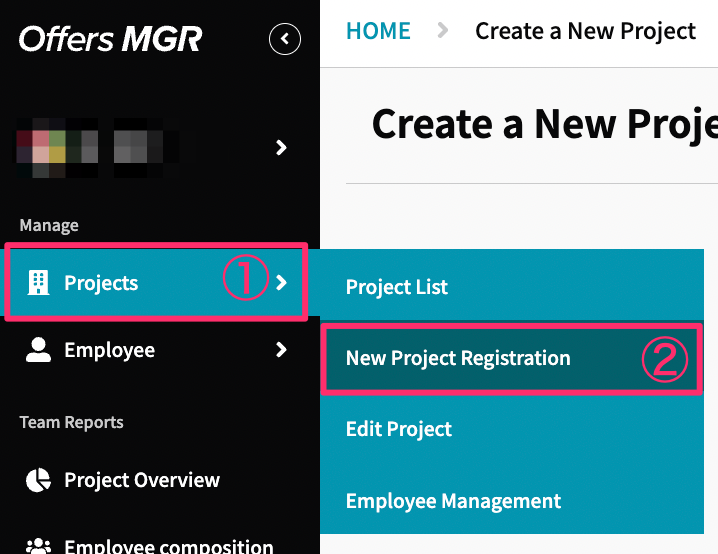This screenshot has width=718, height=554.
Task: Collapse the sidebar with the circular arrow
Action: (285, 39)
